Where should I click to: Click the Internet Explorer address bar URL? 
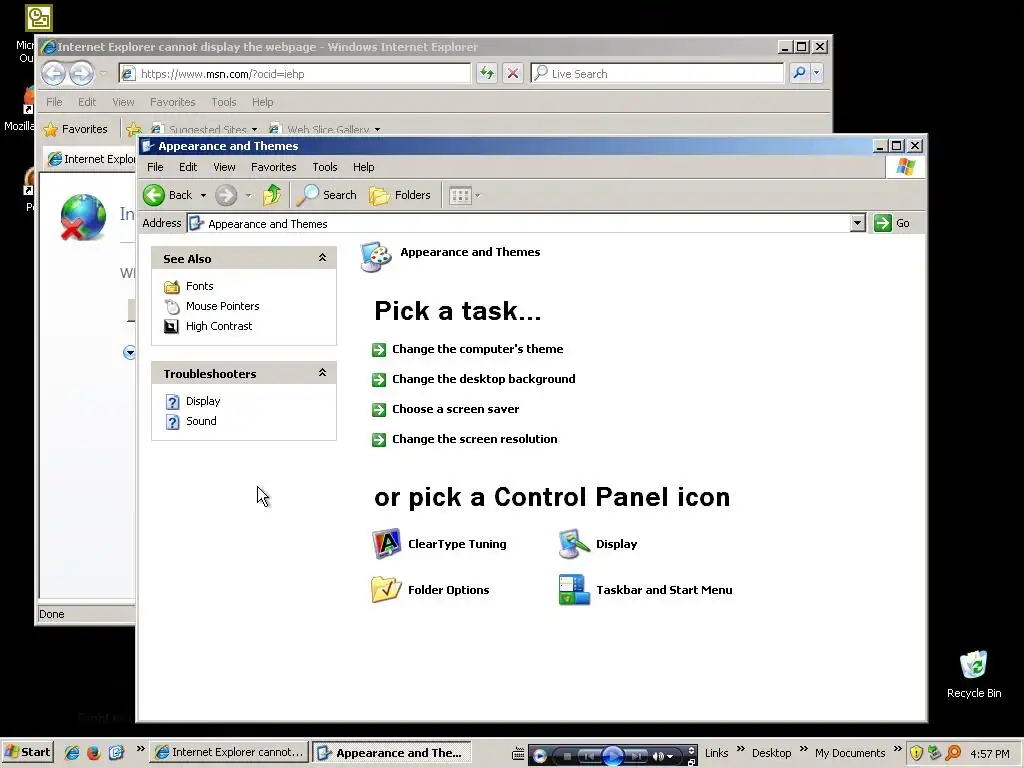[x=222, y=74]
